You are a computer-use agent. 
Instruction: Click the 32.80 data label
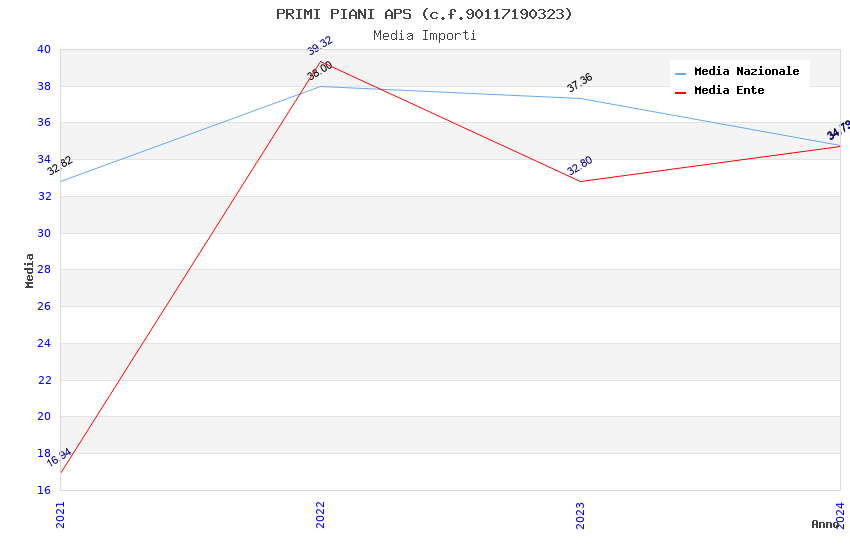tap(579, 167)
